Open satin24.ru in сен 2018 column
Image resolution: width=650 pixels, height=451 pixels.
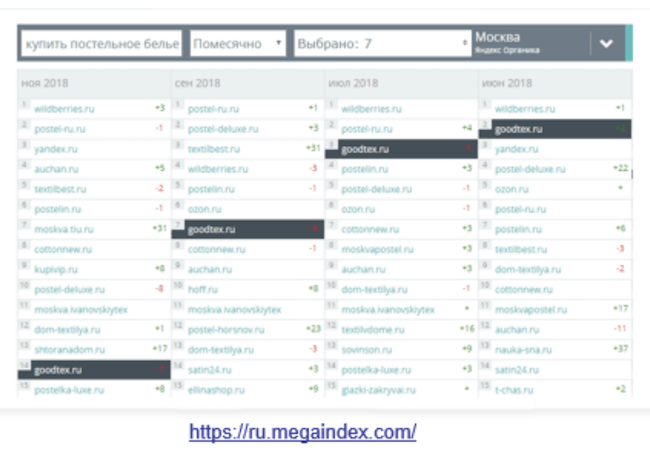coord(209,370)
